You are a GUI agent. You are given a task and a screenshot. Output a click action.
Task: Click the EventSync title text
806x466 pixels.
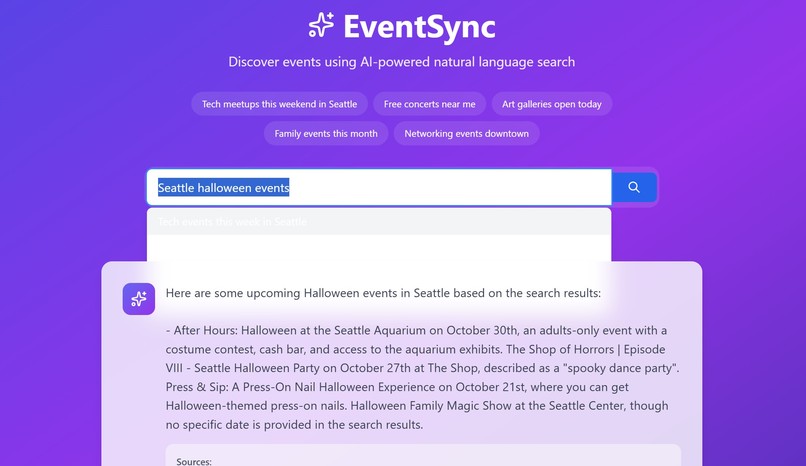tap(419, 26)
